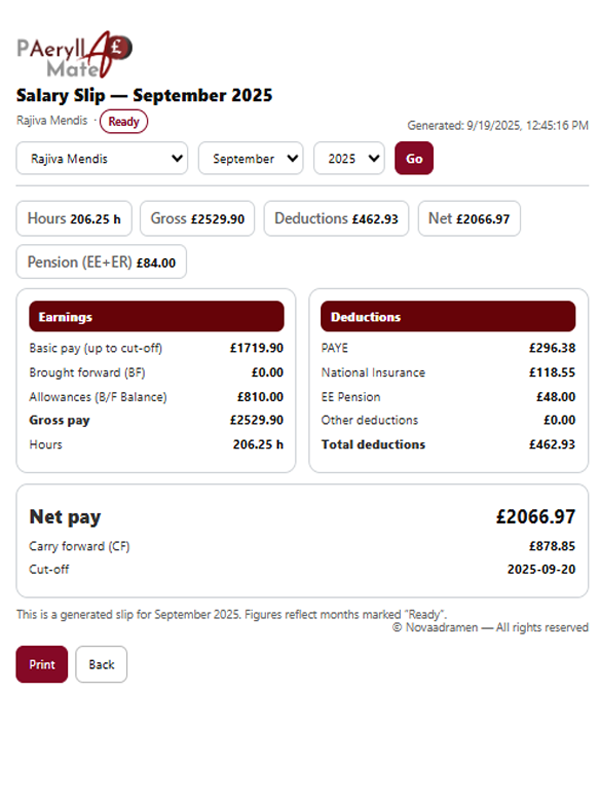Open the Rajiva Mendis employee dropdown
This screenshot has height=800, width=600.
click(101, 158)
